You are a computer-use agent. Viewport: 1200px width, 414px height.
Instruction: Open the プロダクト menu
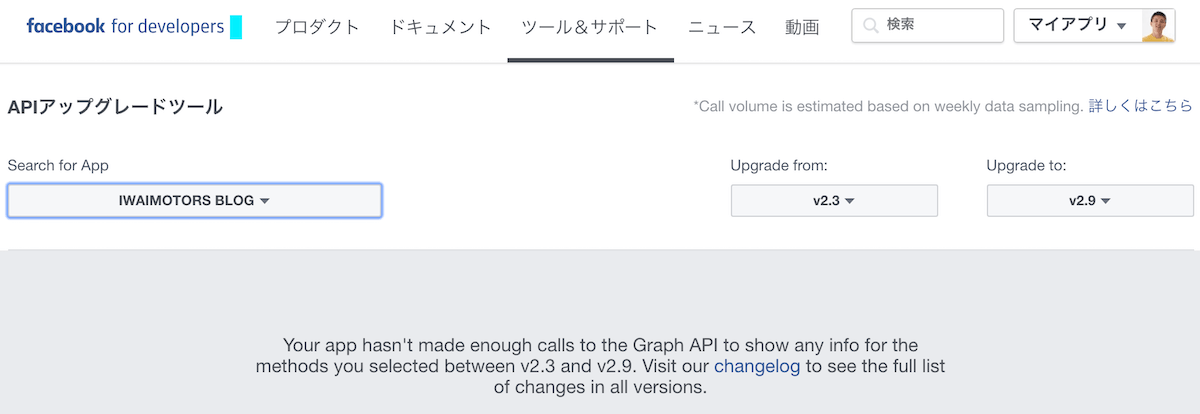[x=317, y=27]
